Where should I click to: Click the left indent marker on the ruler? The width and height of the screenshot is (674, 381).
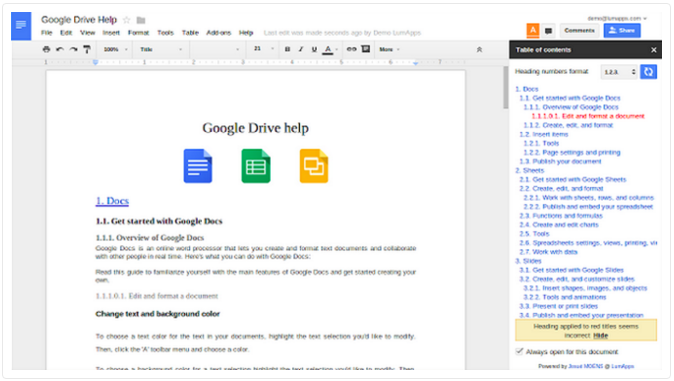pyautogui.click(x=95, y=62)
